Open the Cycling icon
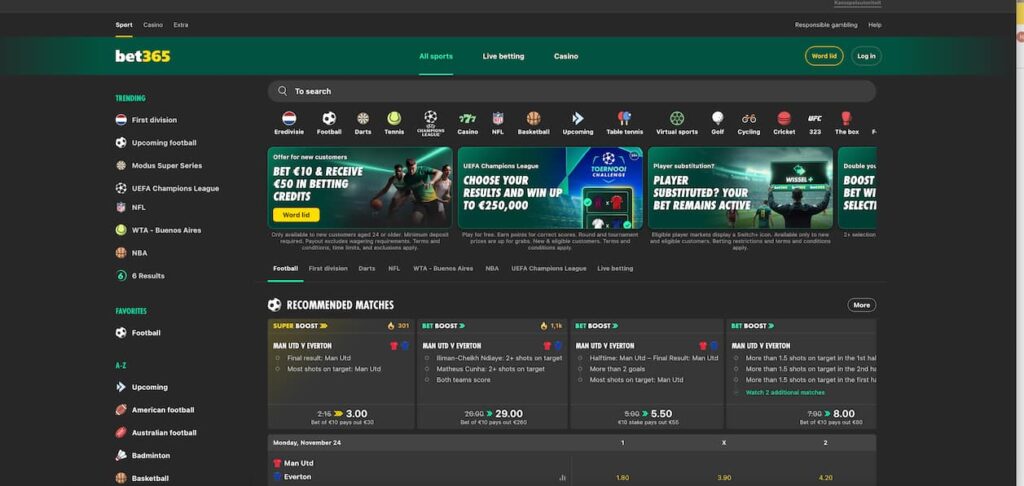Image resolution: width=1024 pixels, height=486 pixels. (749, 118)
